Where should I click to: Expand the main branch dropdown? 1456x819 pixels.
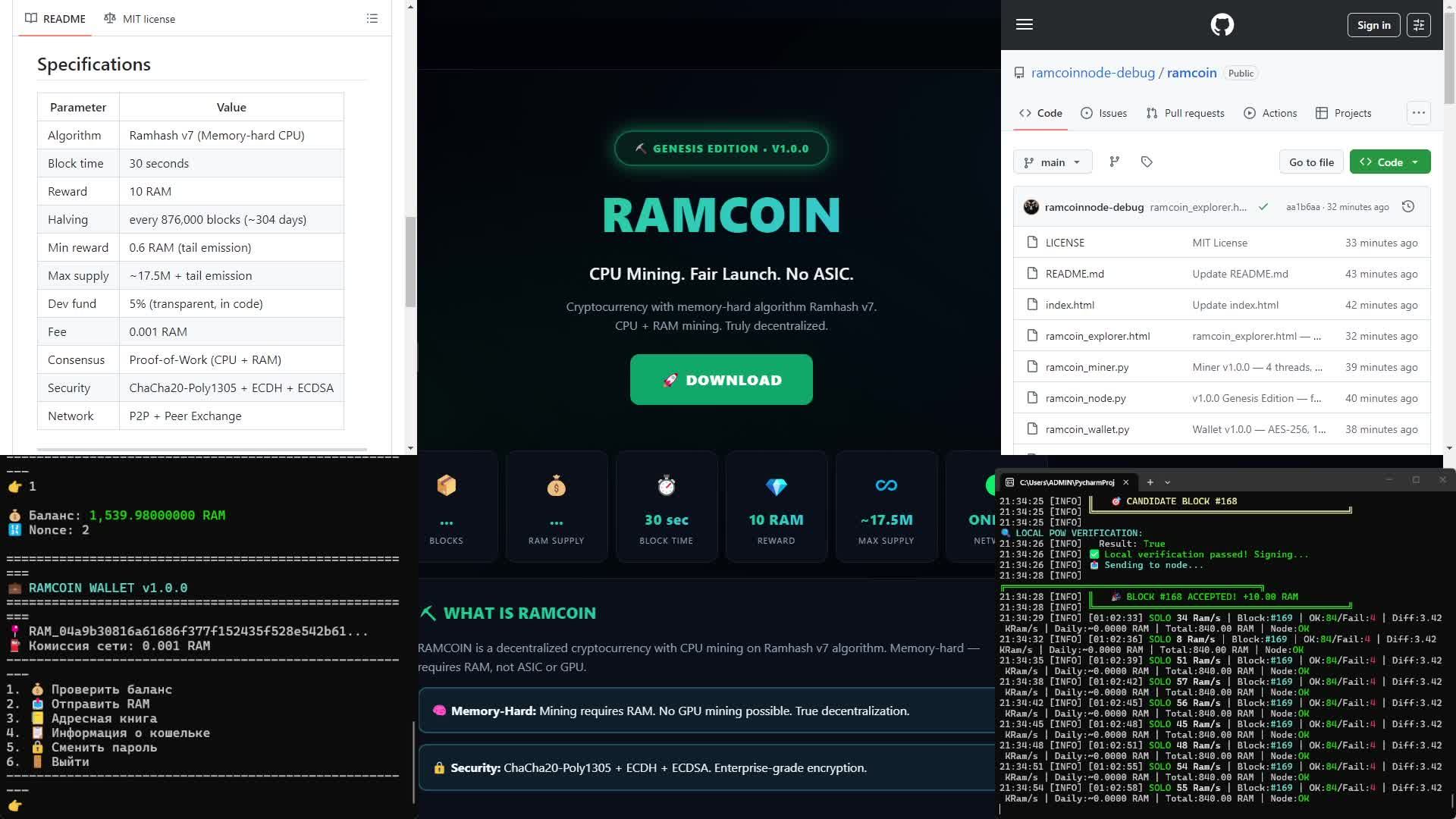click(x=1053, y=162)
